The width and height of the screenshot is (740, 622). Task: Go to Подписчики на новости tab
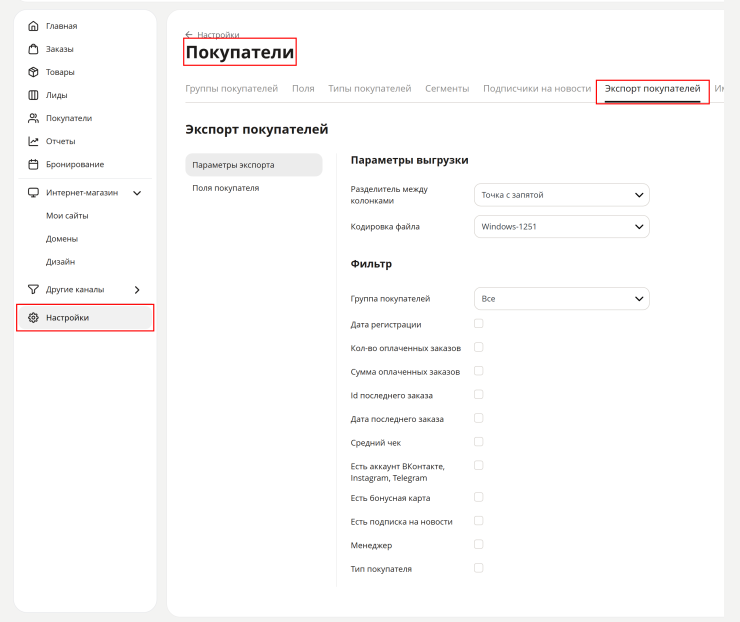[x=537, y=89]
